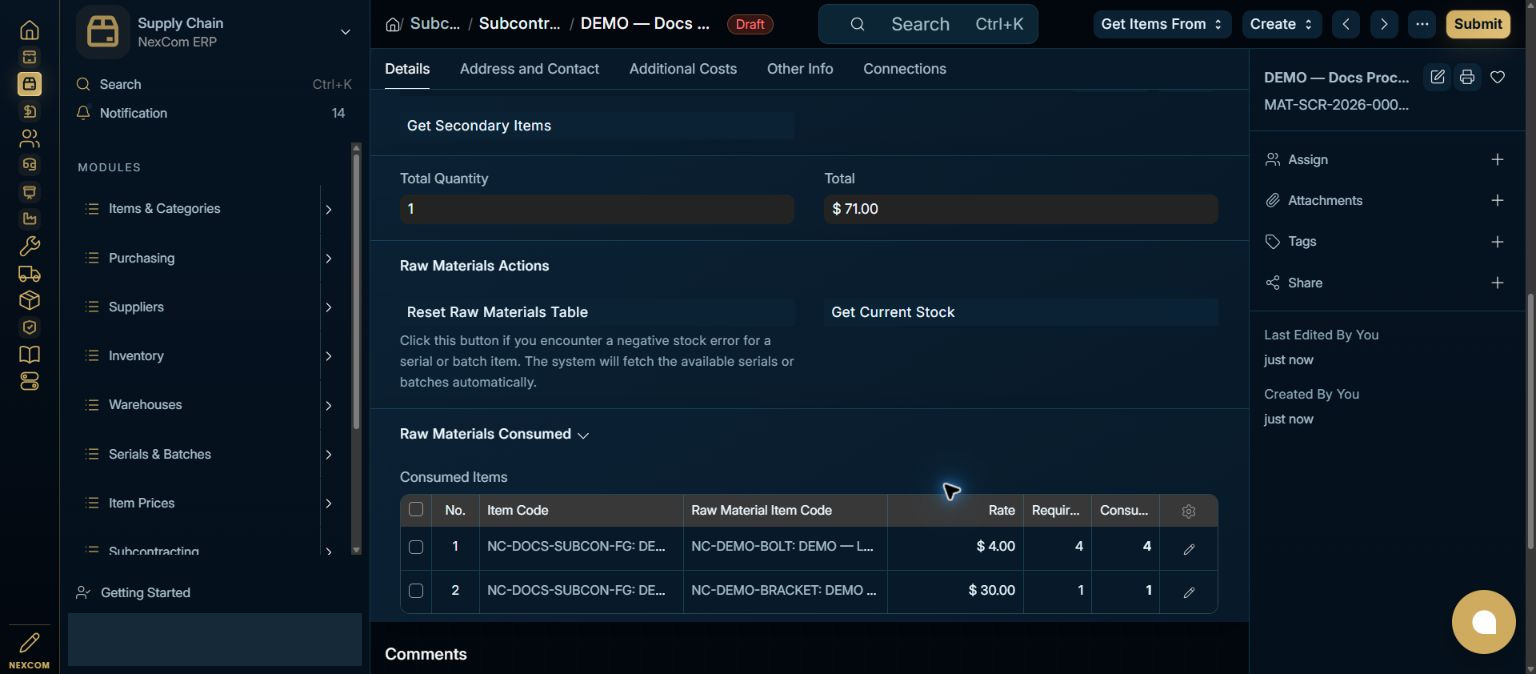Switch to Address and Contact tab
Screen dimensions: 1536x674
pyautogui.click(x=529, y=69)
